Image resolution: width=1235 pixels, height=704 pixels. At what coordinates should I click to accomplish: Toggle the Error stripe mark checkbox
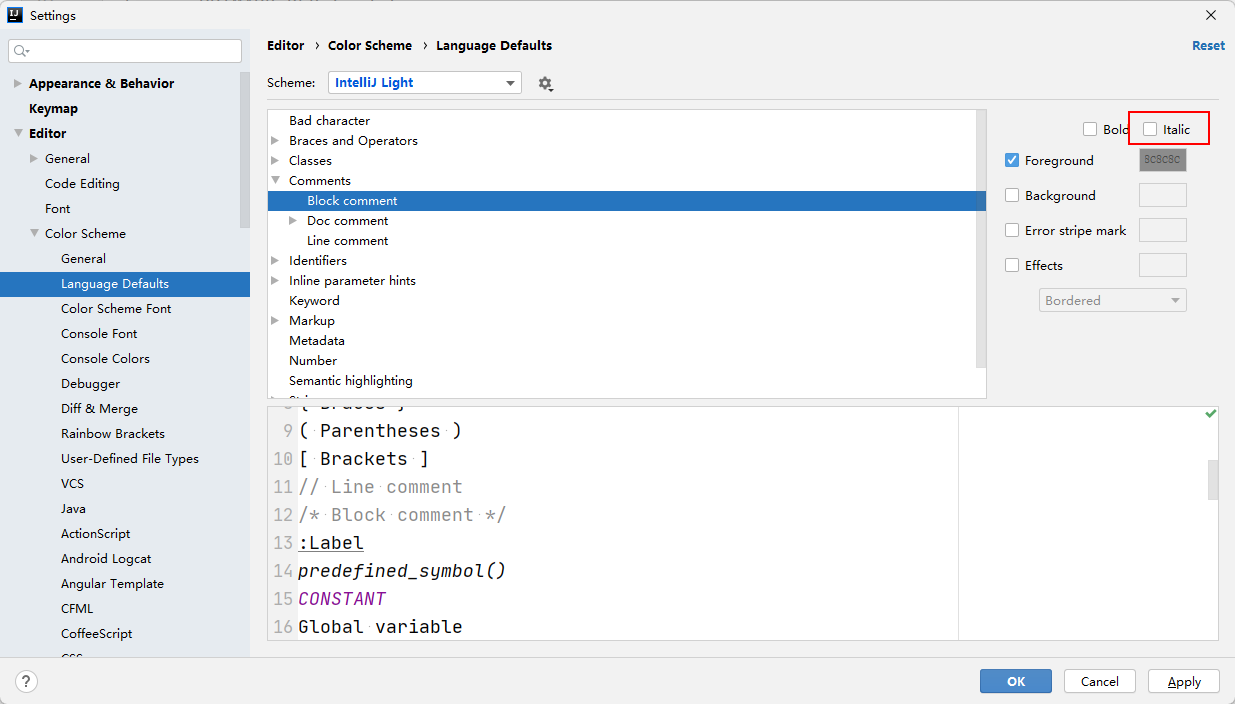tap(1012, 230)
